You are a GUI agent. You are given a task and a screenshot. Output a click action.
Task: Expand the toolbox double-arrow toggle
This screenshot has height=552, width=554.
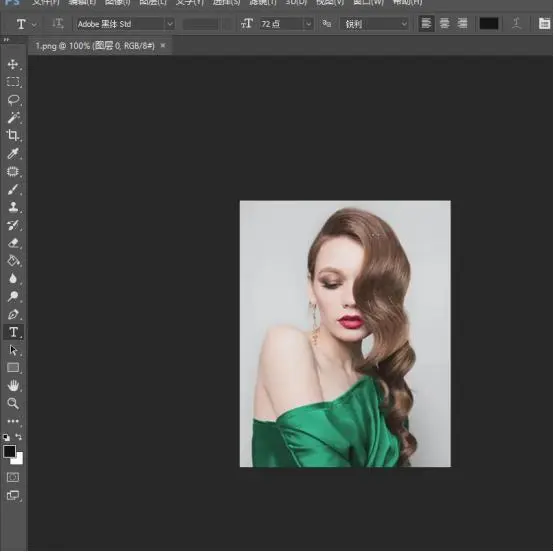click(6, 40)
